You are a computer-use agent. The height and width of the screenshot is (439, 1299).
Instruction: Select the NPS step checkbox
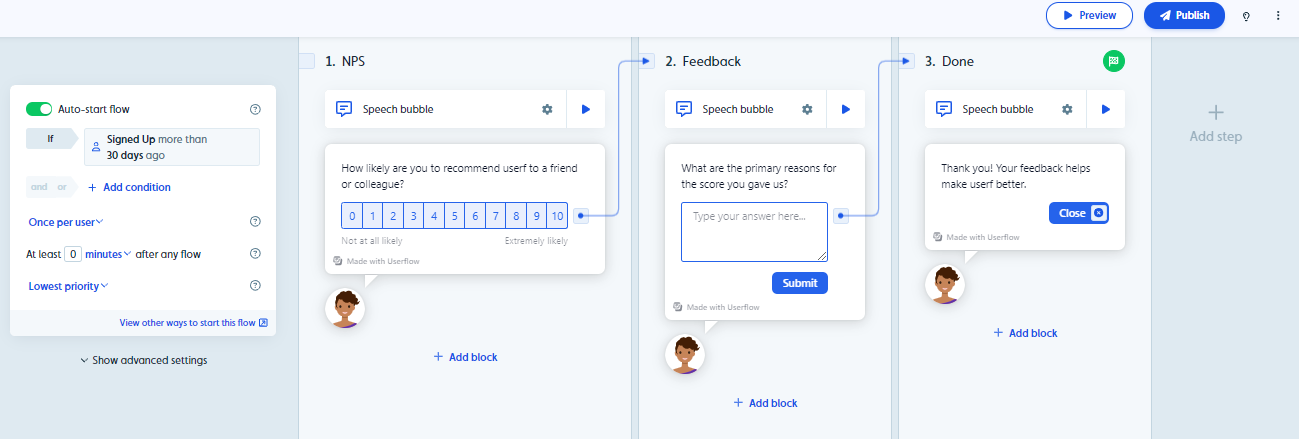[x=307, y=61]
